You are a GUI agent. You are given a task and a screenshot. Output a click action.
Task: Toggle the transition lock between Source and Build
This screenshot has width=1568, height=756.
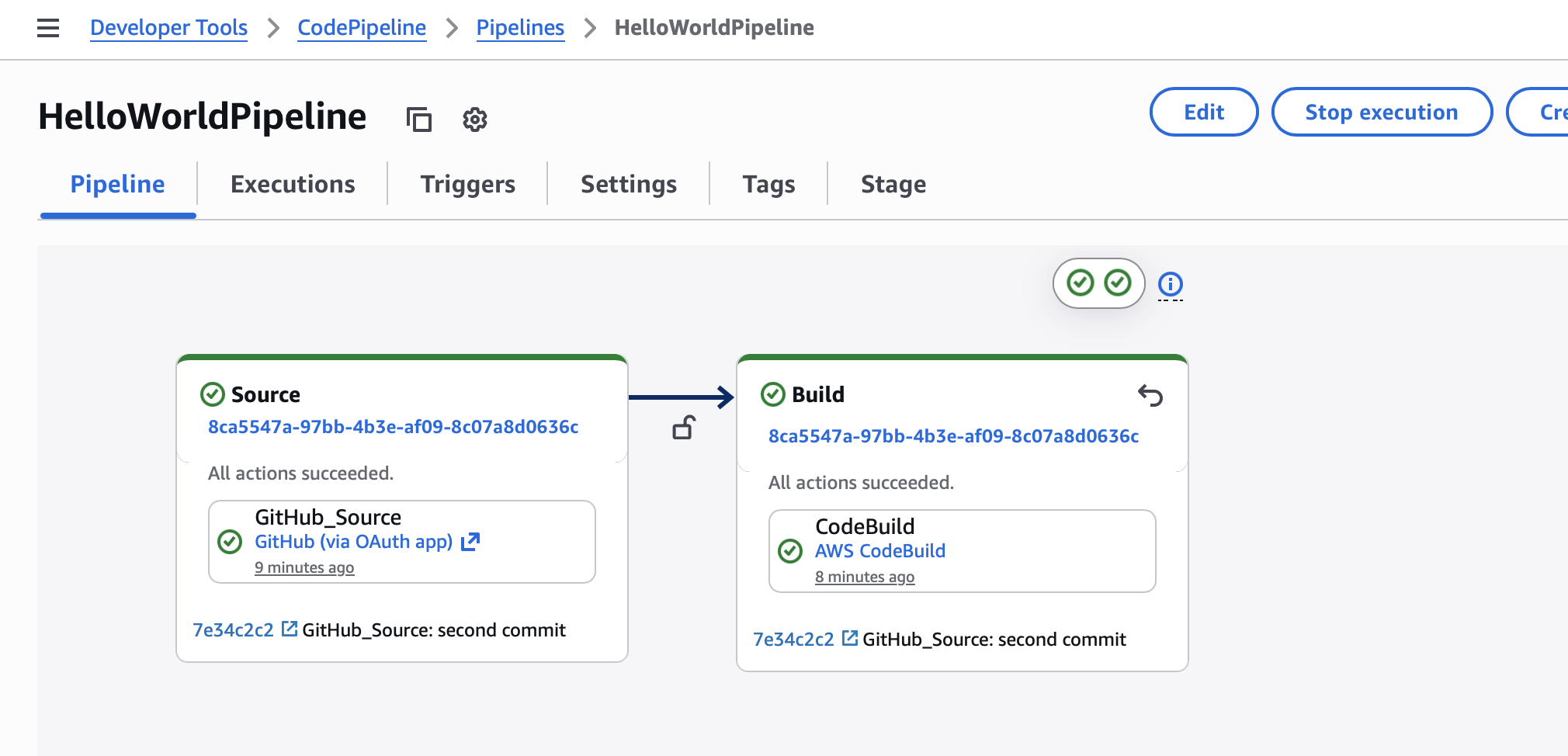pos(684,428)
